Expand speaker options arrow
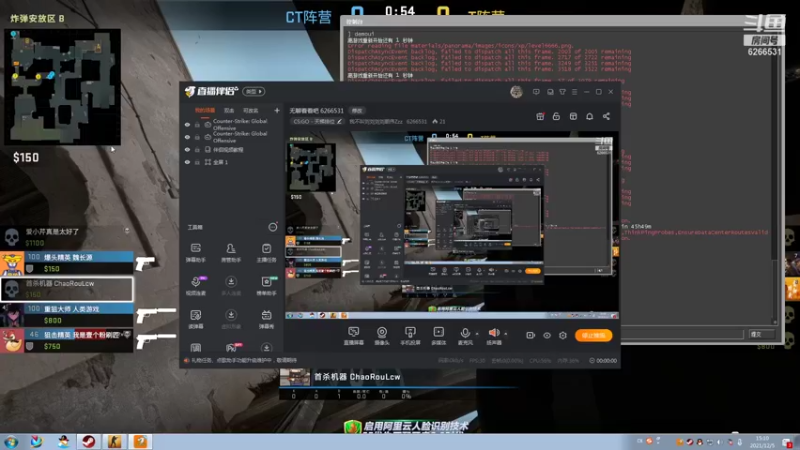 pos(506,334)
